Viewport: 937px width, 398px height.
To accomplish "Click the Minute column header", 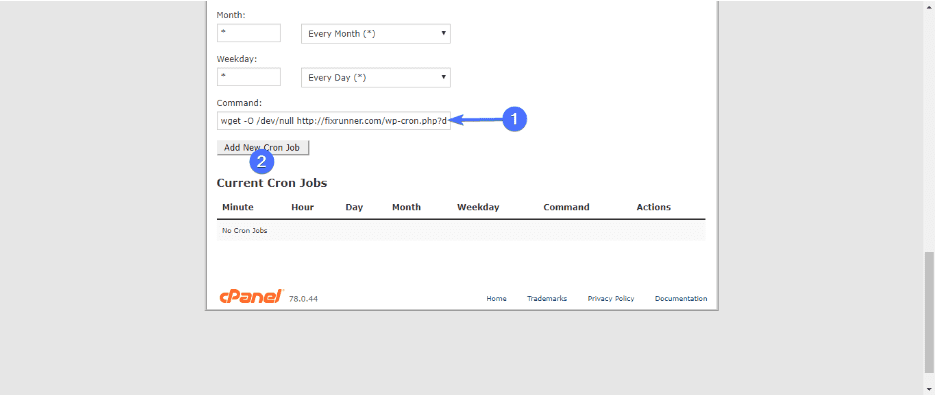I will (238, 207).
